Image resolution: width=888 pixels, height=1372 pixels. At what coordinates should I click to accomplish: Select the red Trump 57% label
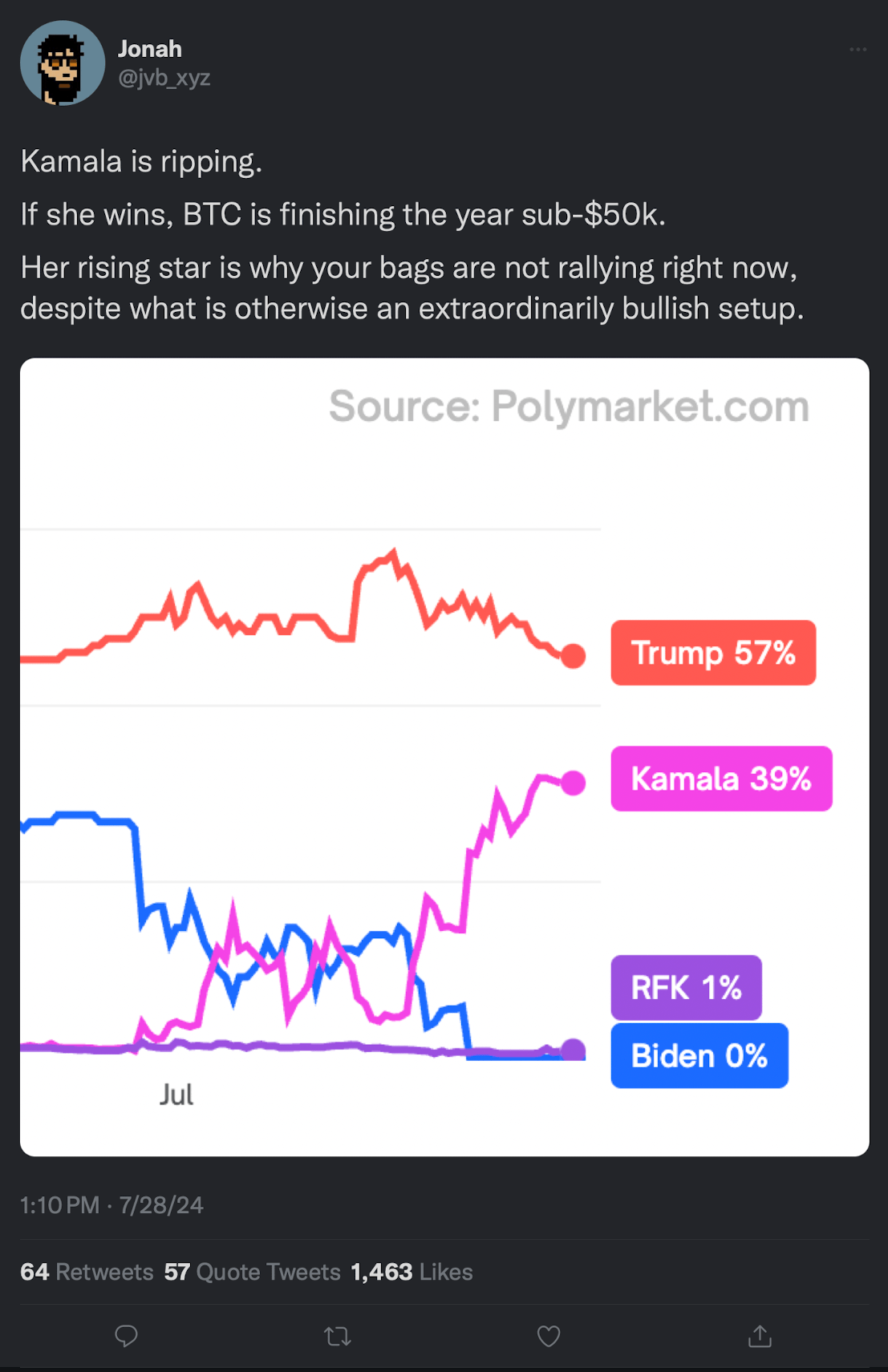(x=713, y=653)
